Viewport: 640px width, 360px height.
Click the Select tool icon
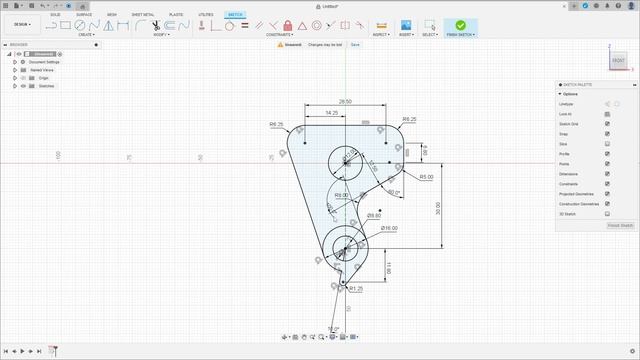click(429, 25)
